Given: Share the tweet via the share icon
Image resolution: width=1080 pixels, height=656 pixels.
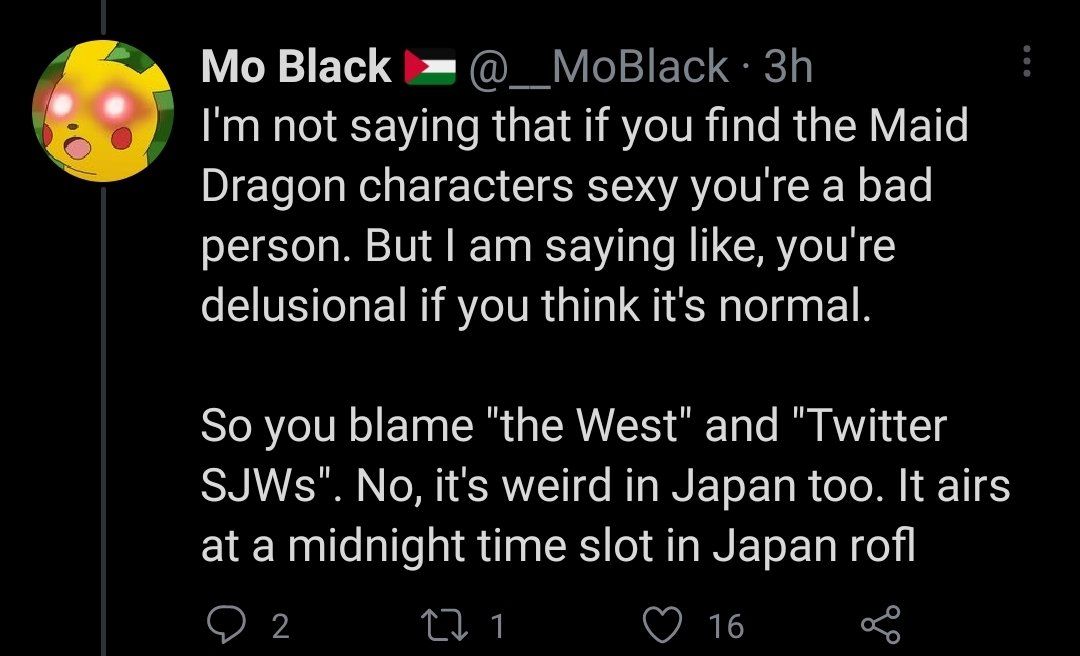Looking at the screenshot, I should coord(880,625).
